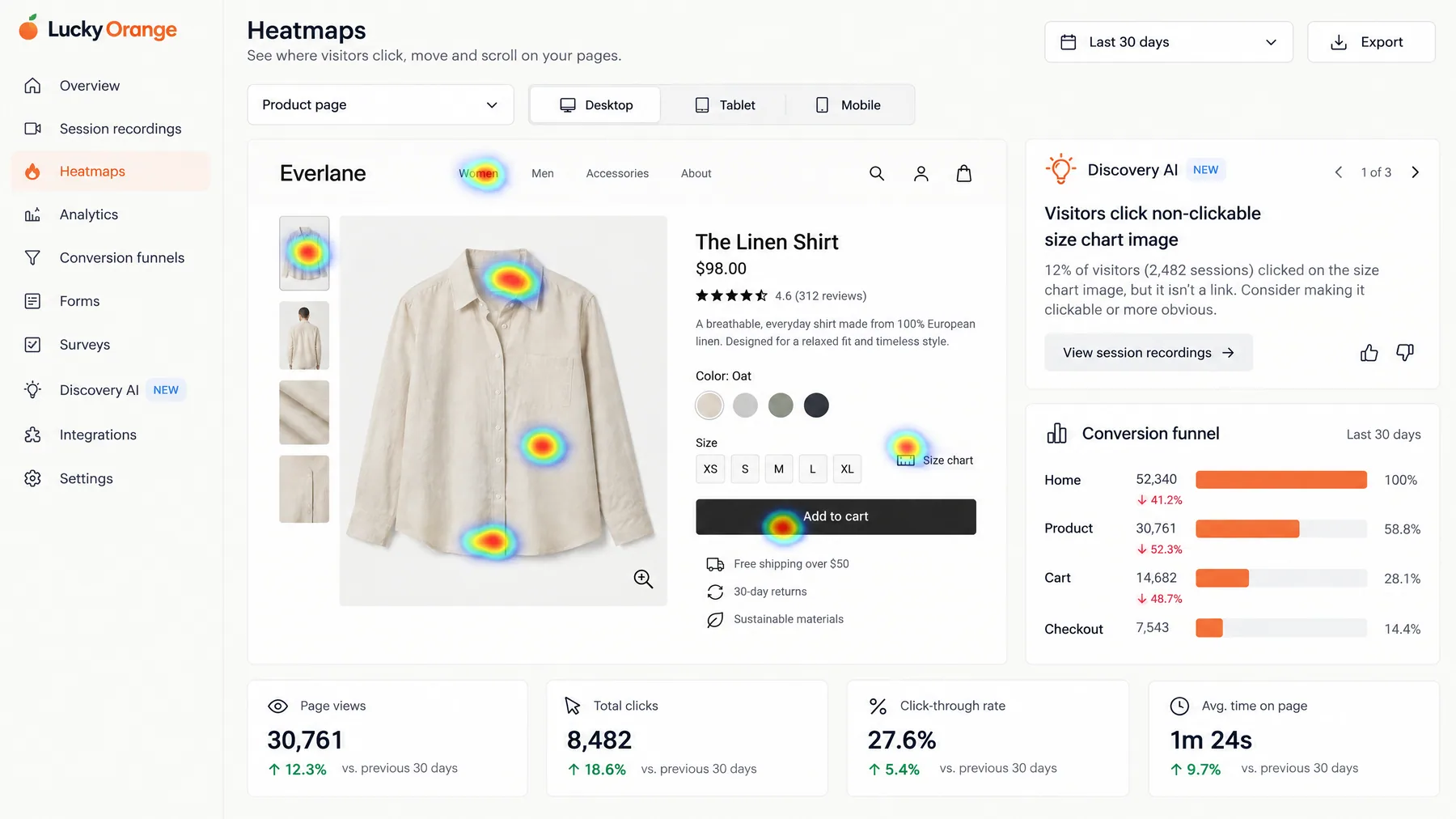
Task: Click the Size chart ruler icon
Action: click(906, 460)
